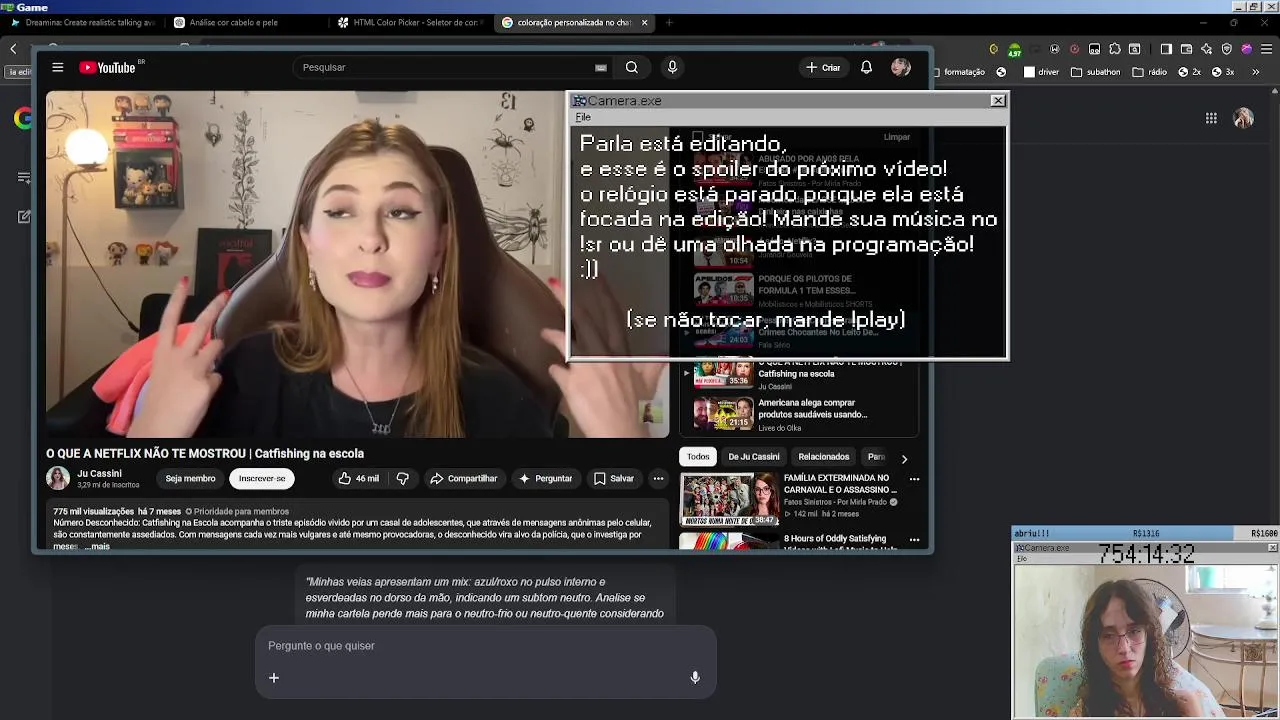Click the video title O QUE A NETFLIX NÃO TE MOSTROU

click(x=205, y=453)
